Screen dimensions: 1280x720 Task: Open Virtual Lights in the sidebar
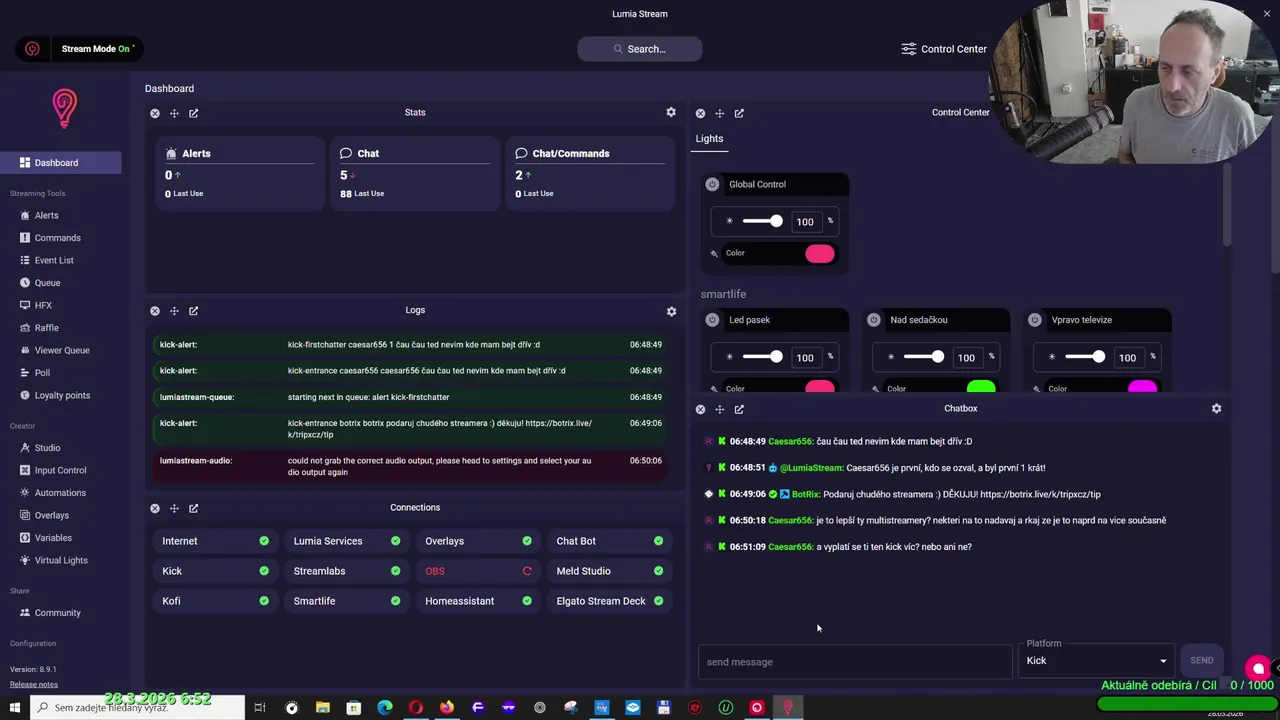click(x=60, y=560)
